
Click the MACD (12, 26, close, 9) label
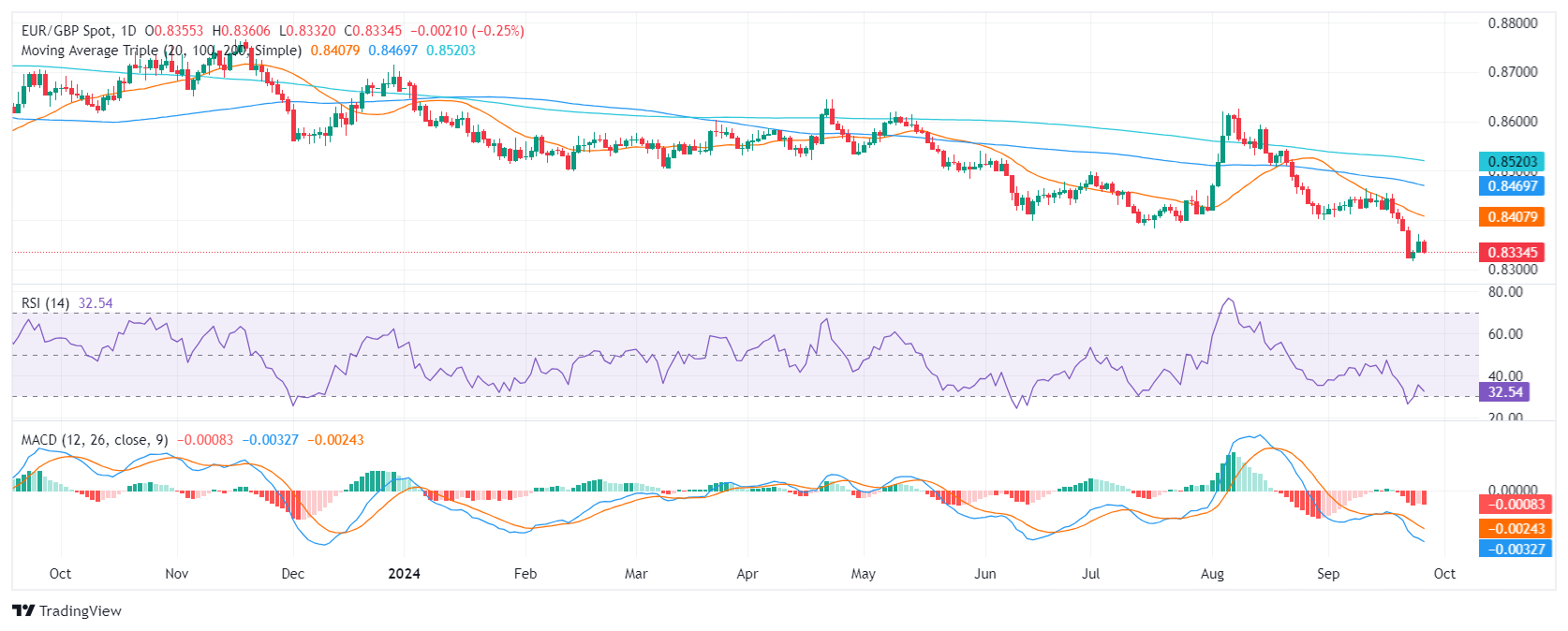tap(95, 440)
